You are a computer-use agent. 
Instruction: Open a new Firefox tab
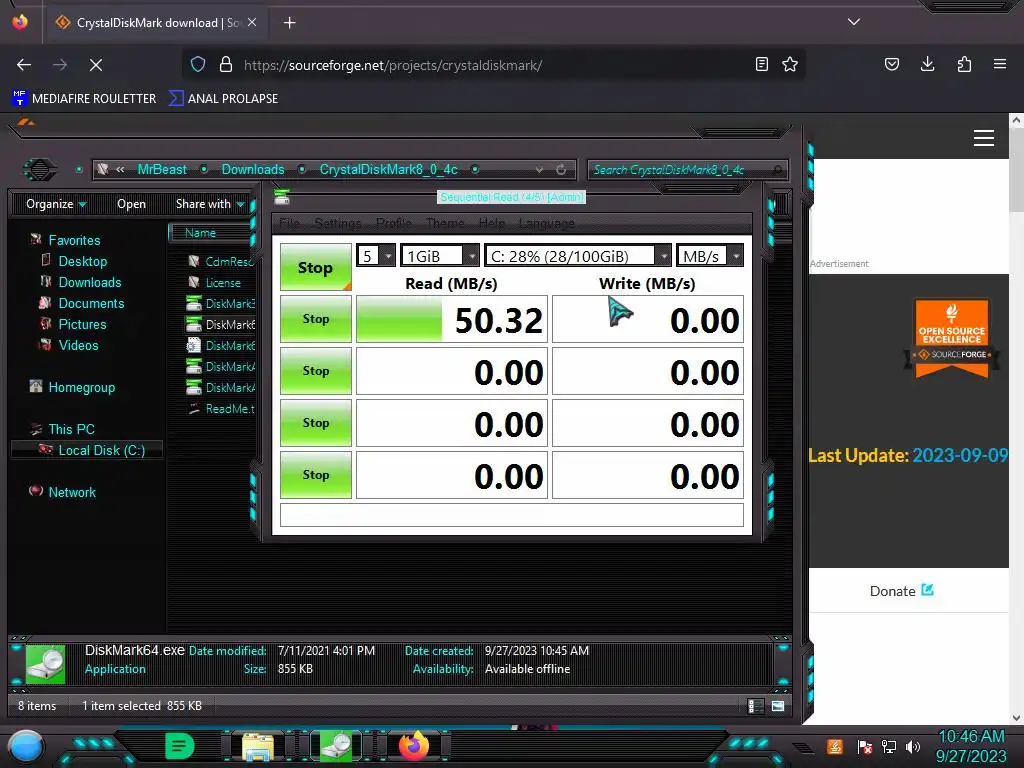[x=289, y=23]
